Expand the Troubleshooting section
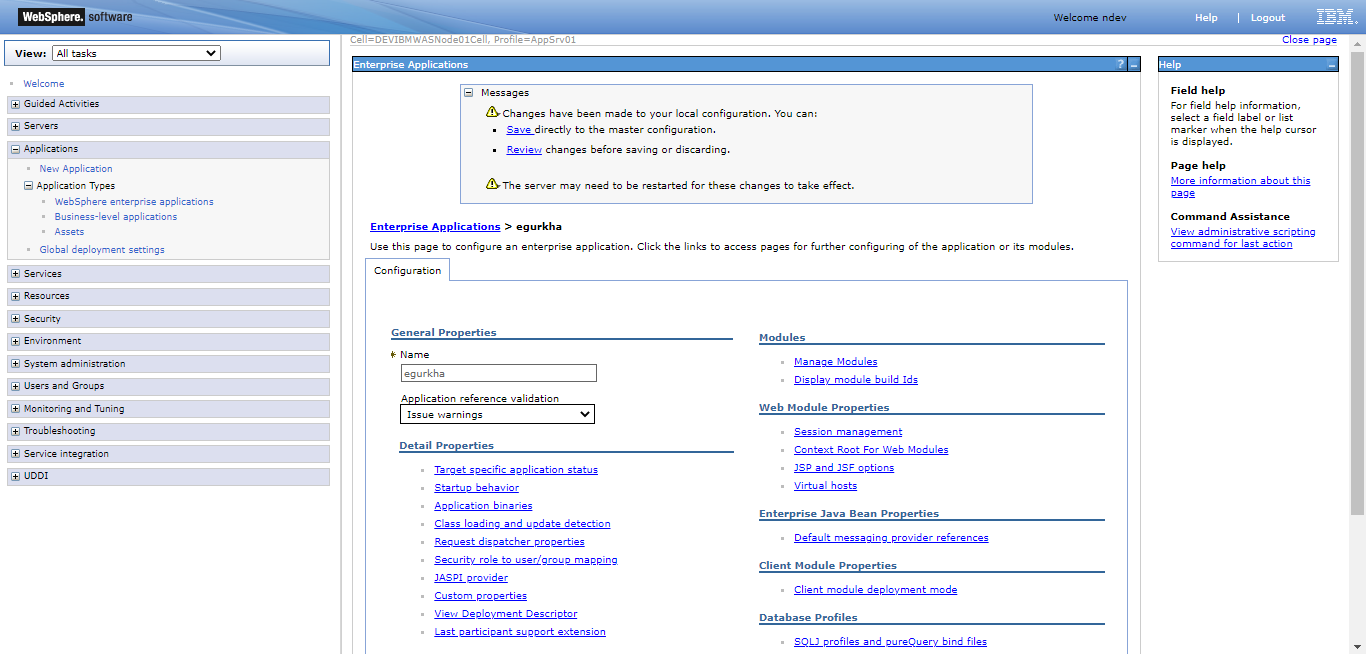This screenshot has width=1366, height=654. pos(15,431)
